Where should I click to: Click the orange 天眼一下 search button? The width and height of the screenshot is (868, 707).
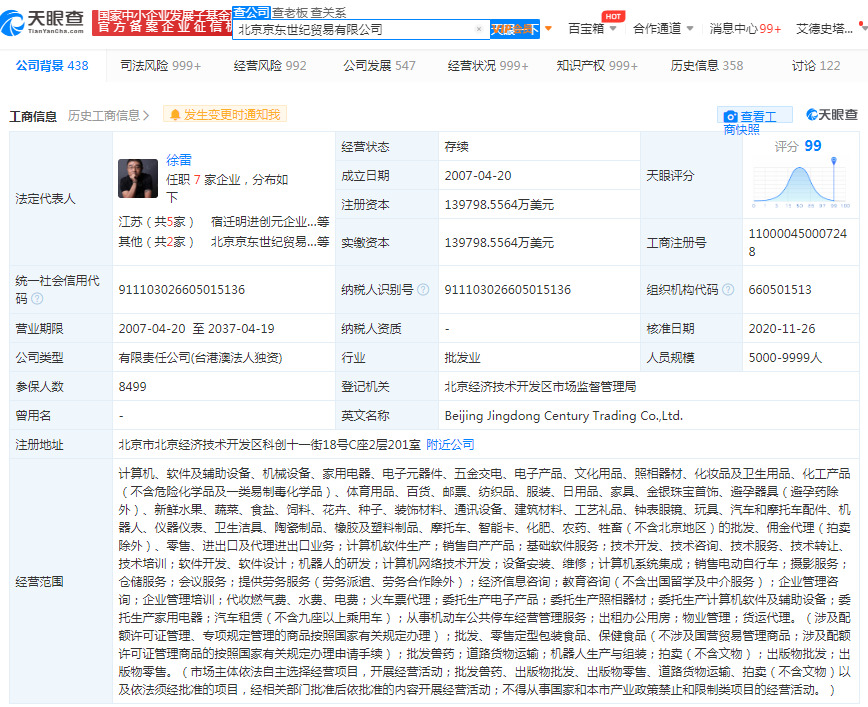pyautogui.click(x=515, y=29)
